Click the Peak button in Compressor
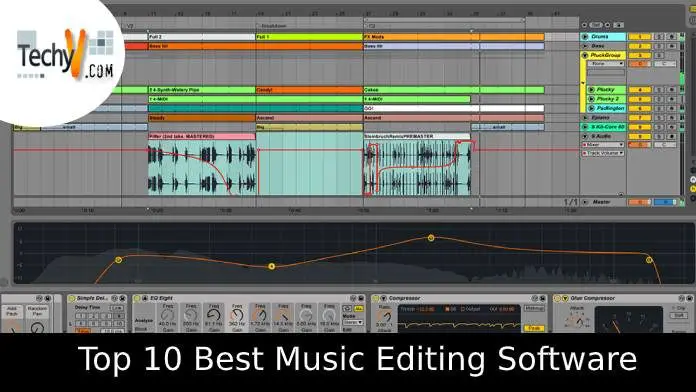 534,328
